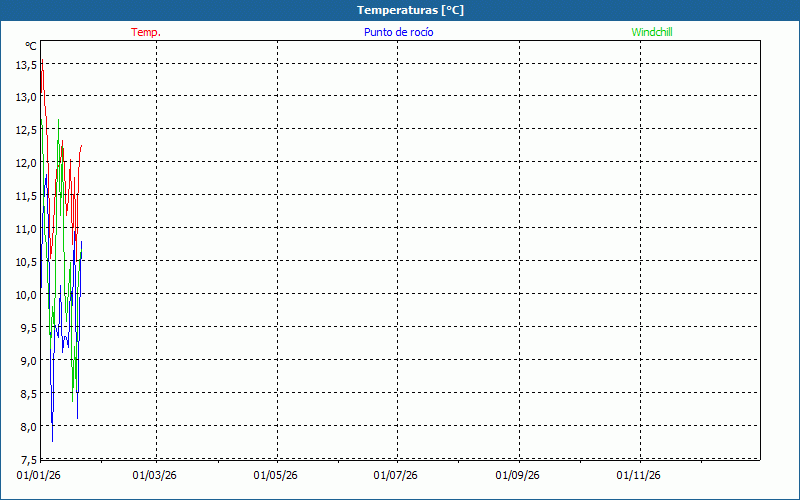
Task: Click the 11,0 y-axis label
Action: click(x=26, y=229)
